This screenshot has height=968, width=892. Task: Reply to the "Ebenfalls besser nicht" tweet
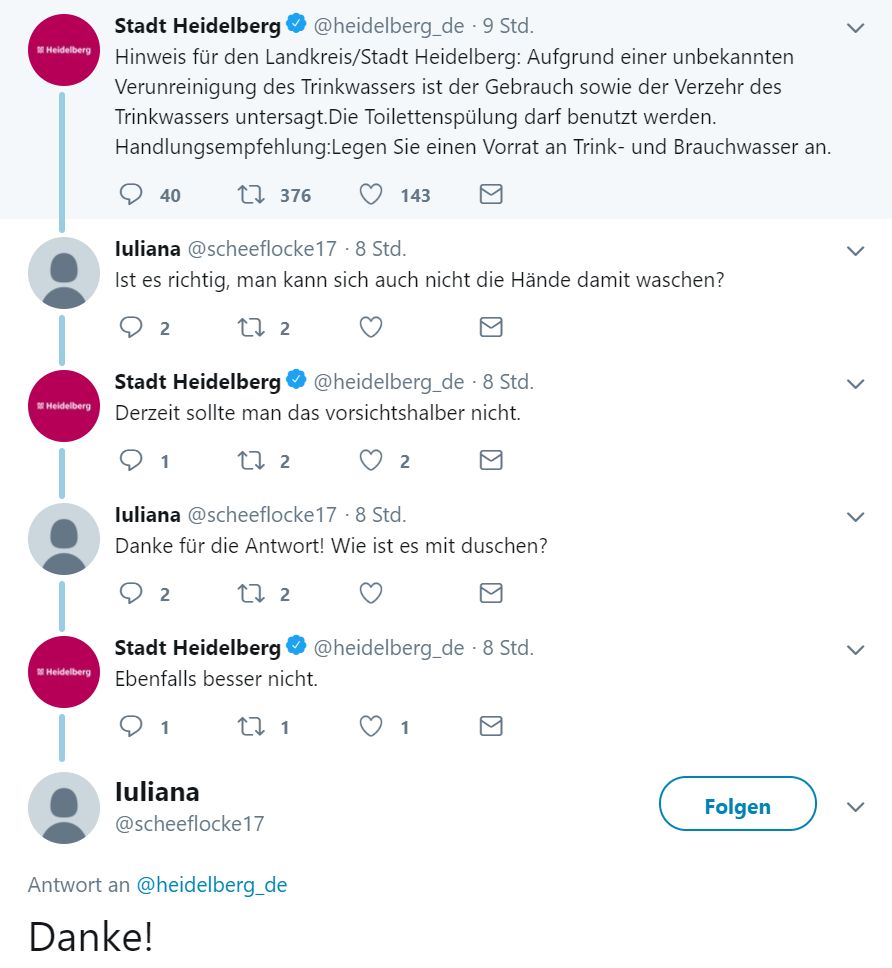point(132,726)
